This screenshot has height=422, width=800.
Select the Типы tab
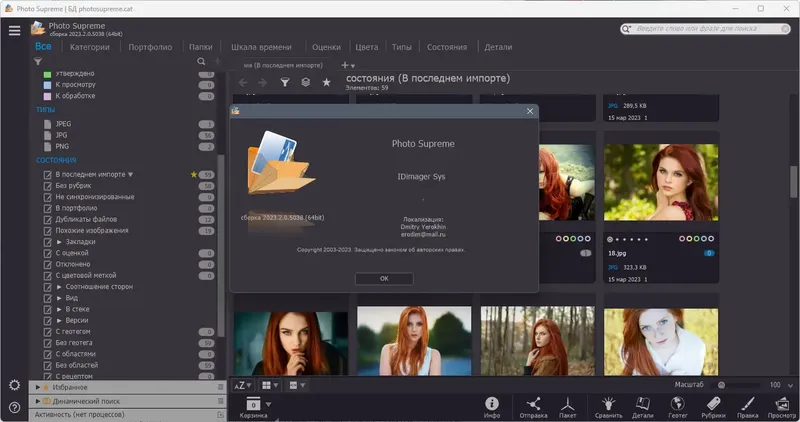[x=402, y=47]
